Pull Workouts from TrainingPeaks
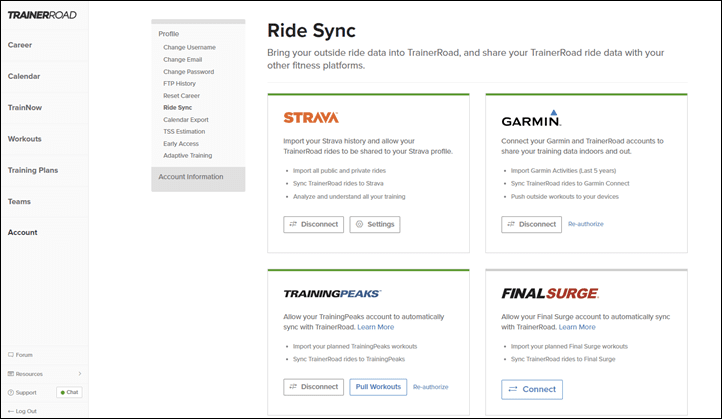The image size is (722, 419). pos(378,387)
